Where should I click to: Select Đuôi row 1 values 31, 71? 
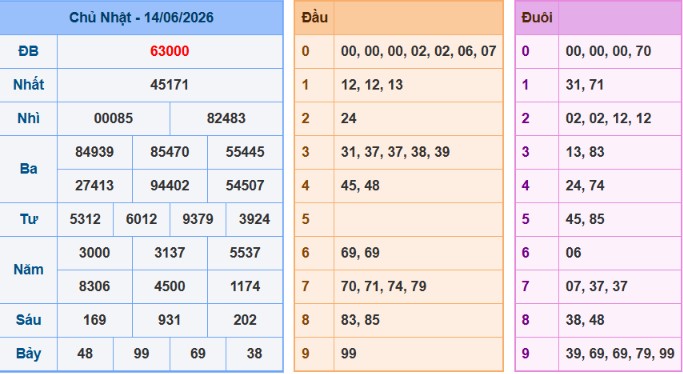585,84
